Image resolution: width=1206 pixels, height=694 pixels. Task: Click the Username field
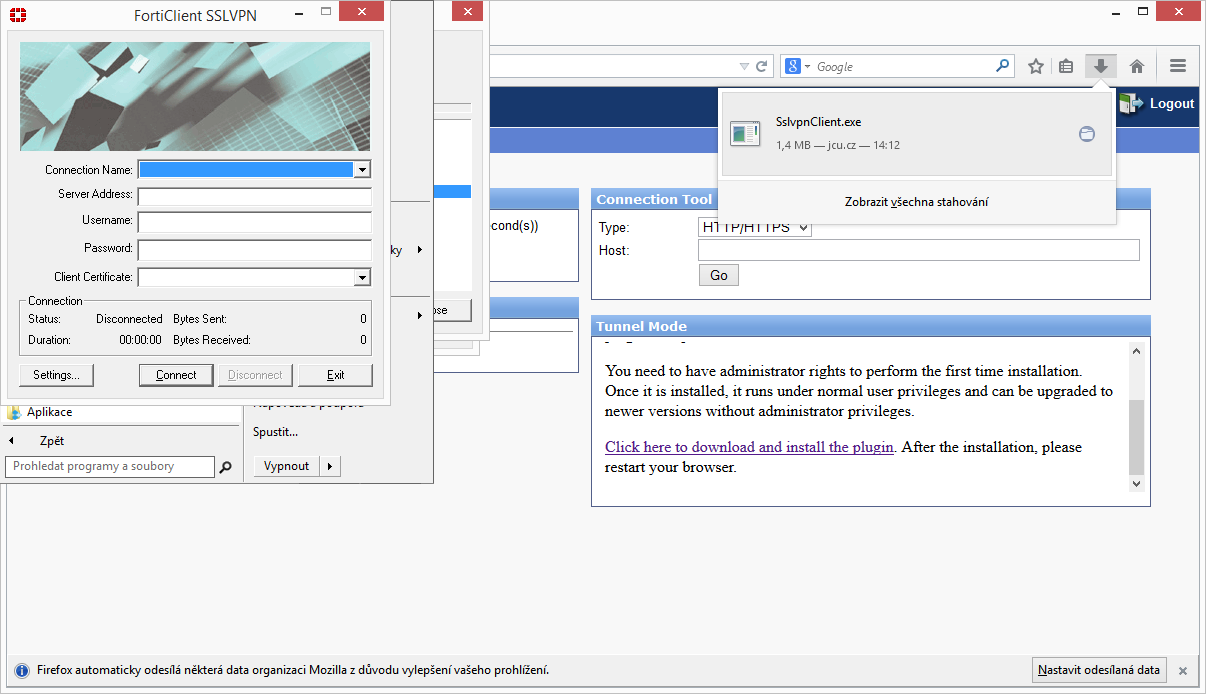pyautogui.click(x=254, y=222)
